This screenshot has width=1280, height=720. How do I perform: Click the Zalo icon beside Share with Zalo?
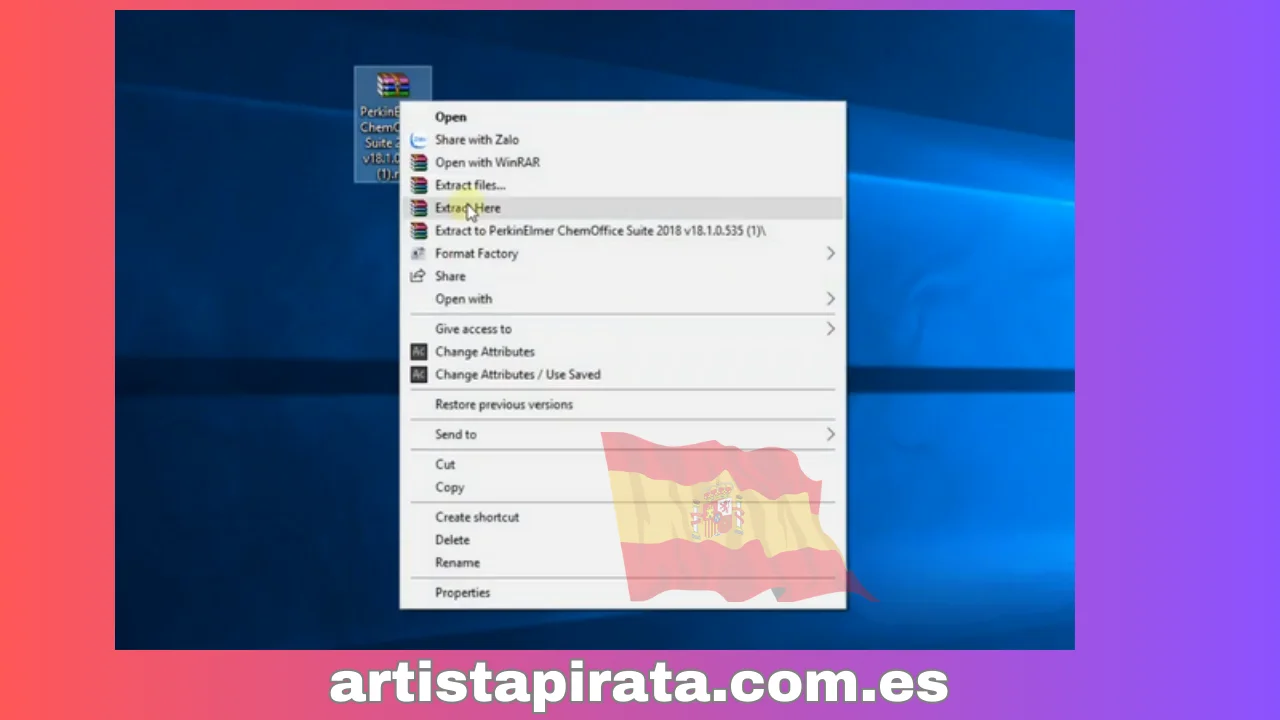click(x=419, y=140)
